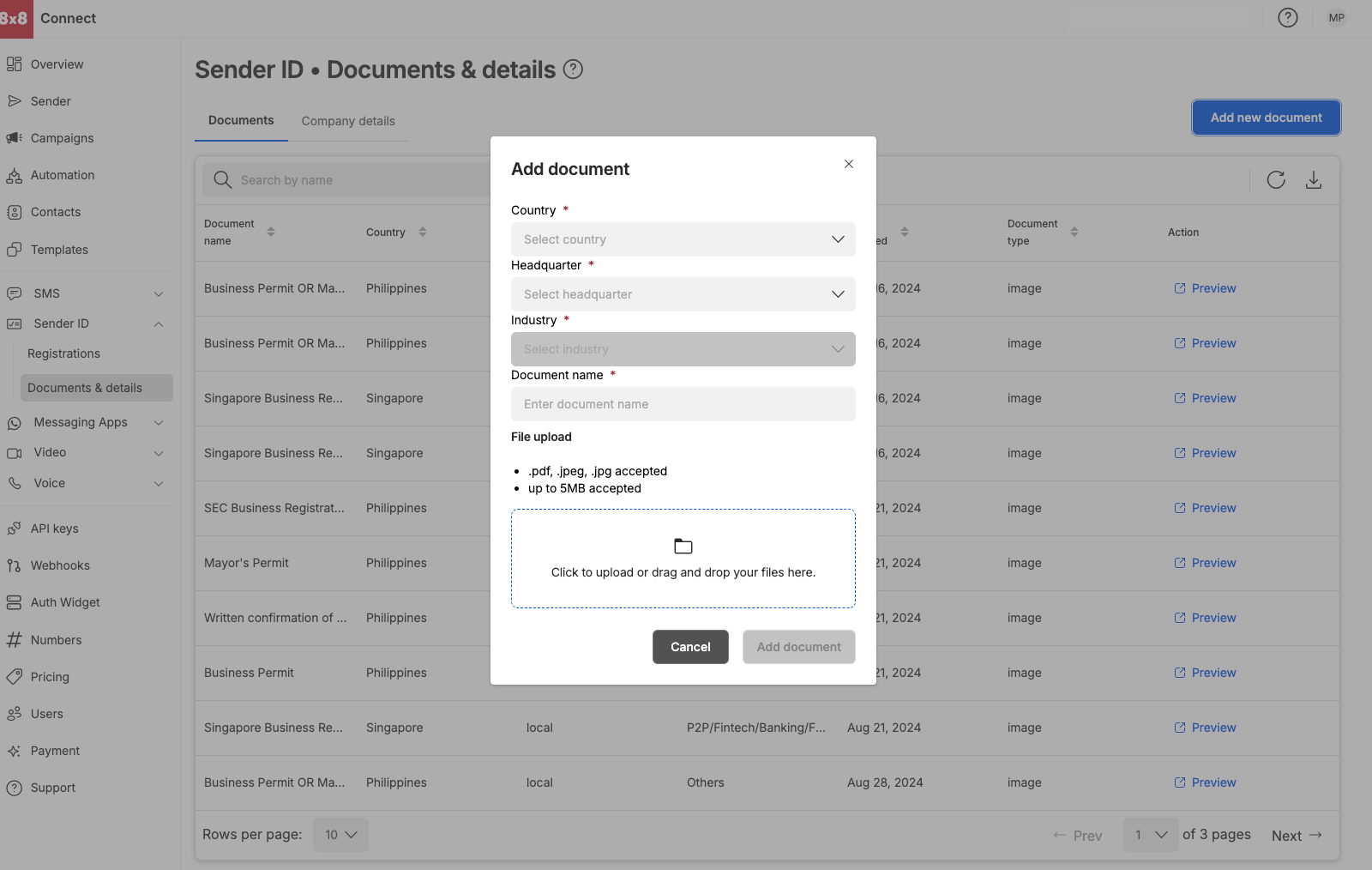Open the Rows per page dropdown

click(340, 834)
